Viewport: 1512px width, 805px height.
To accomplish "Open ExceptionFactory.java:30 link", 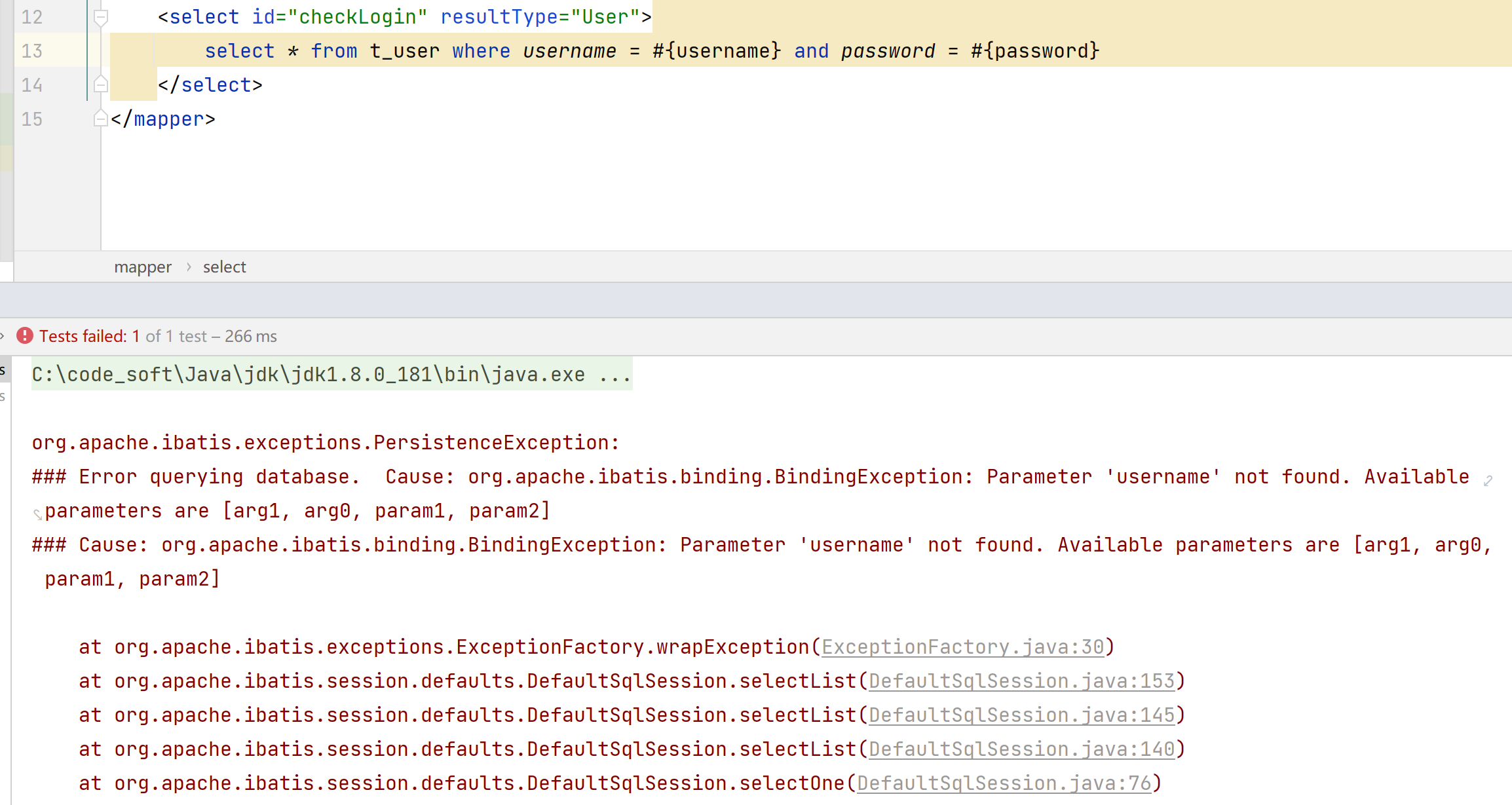I will coord(963,647).
